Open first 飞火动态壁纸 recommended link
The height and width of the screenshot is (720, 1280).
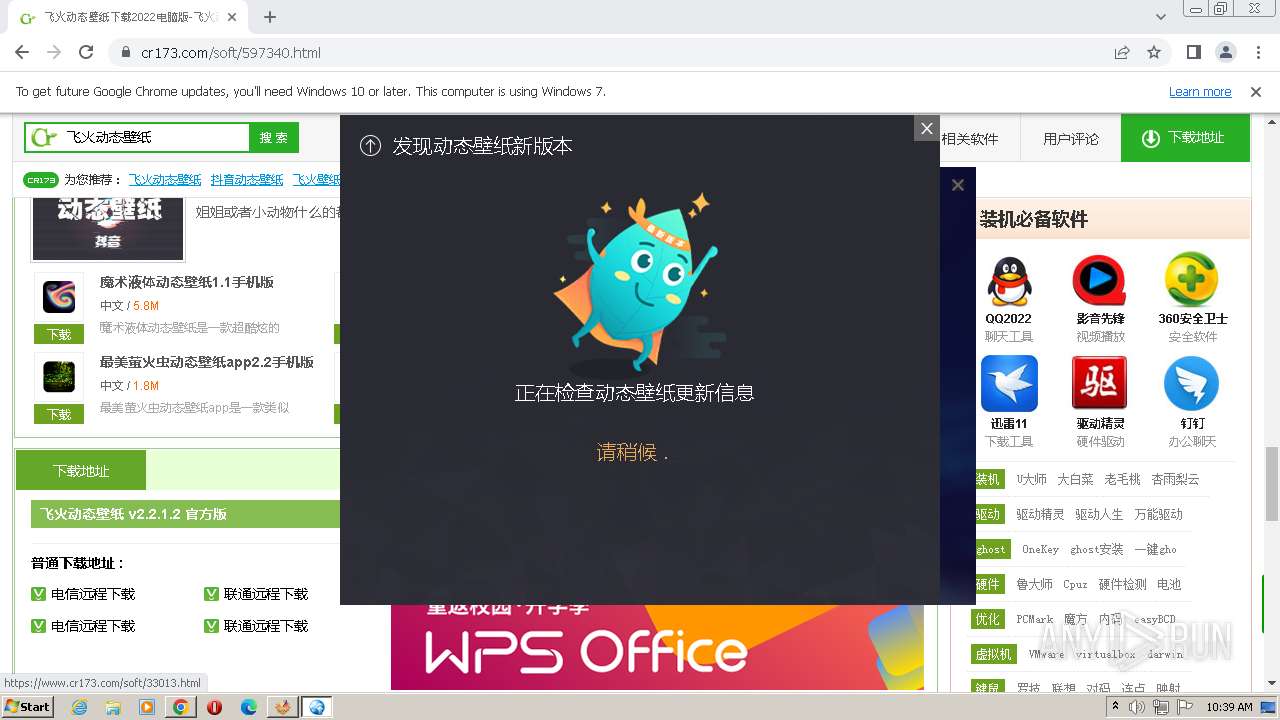click(x=165, y=180)
